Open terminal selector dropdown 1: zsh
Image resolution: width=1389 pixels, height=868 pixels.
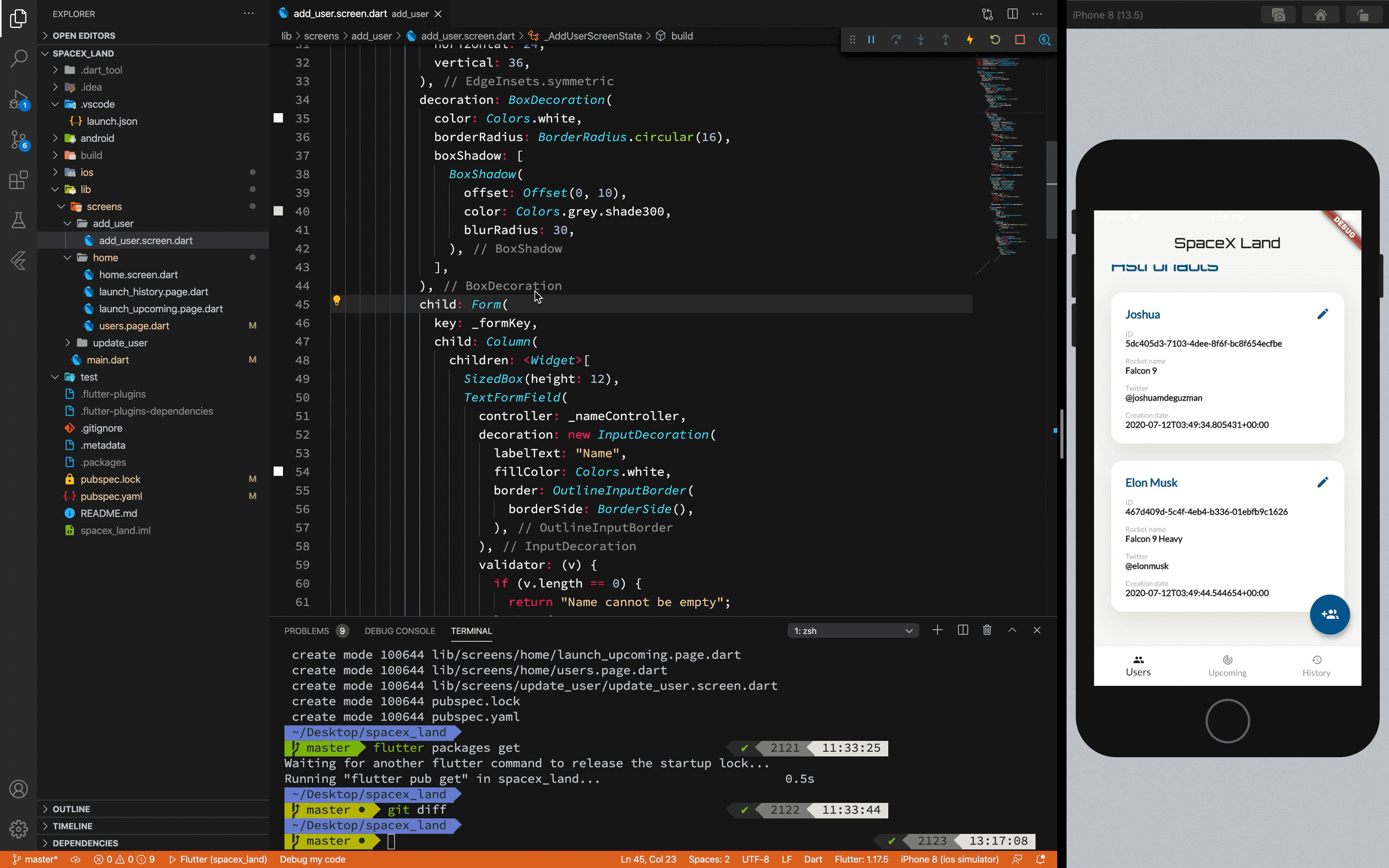pyautogui.click(x=853, y=631)
